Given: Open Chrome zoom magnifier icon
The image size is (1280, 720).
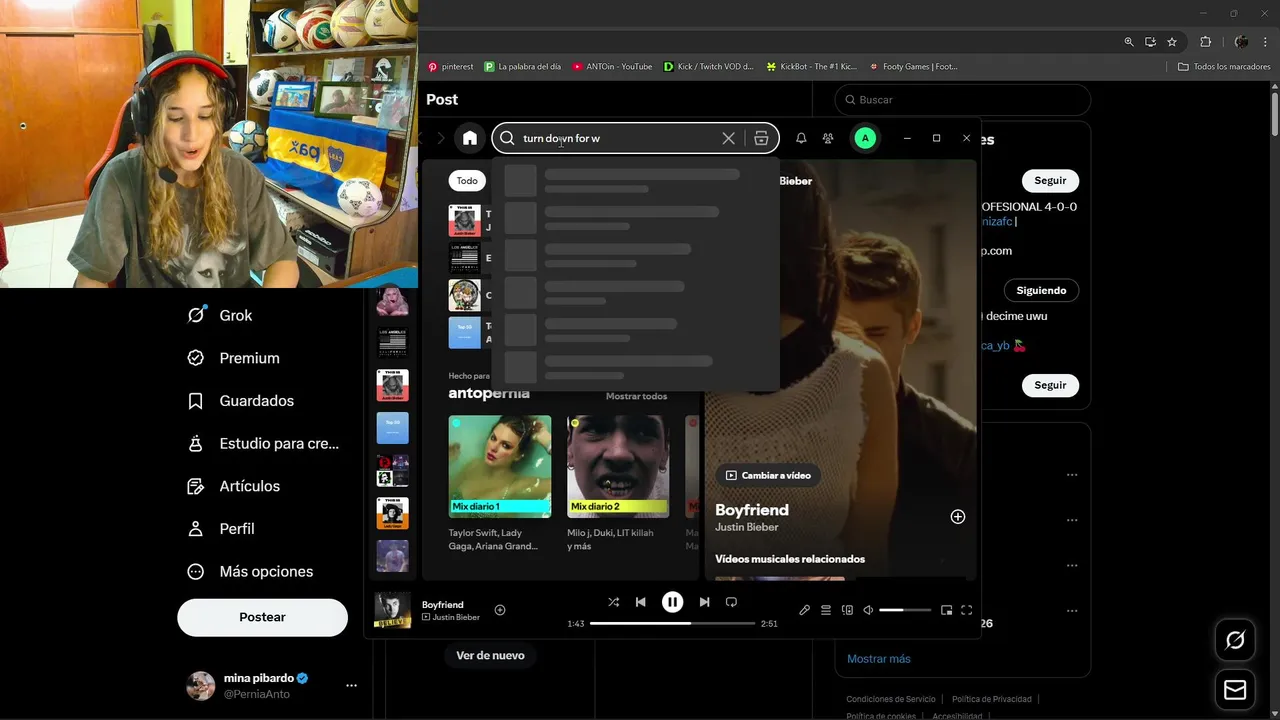Looking at the screenshot, I should coord(1129,42).
